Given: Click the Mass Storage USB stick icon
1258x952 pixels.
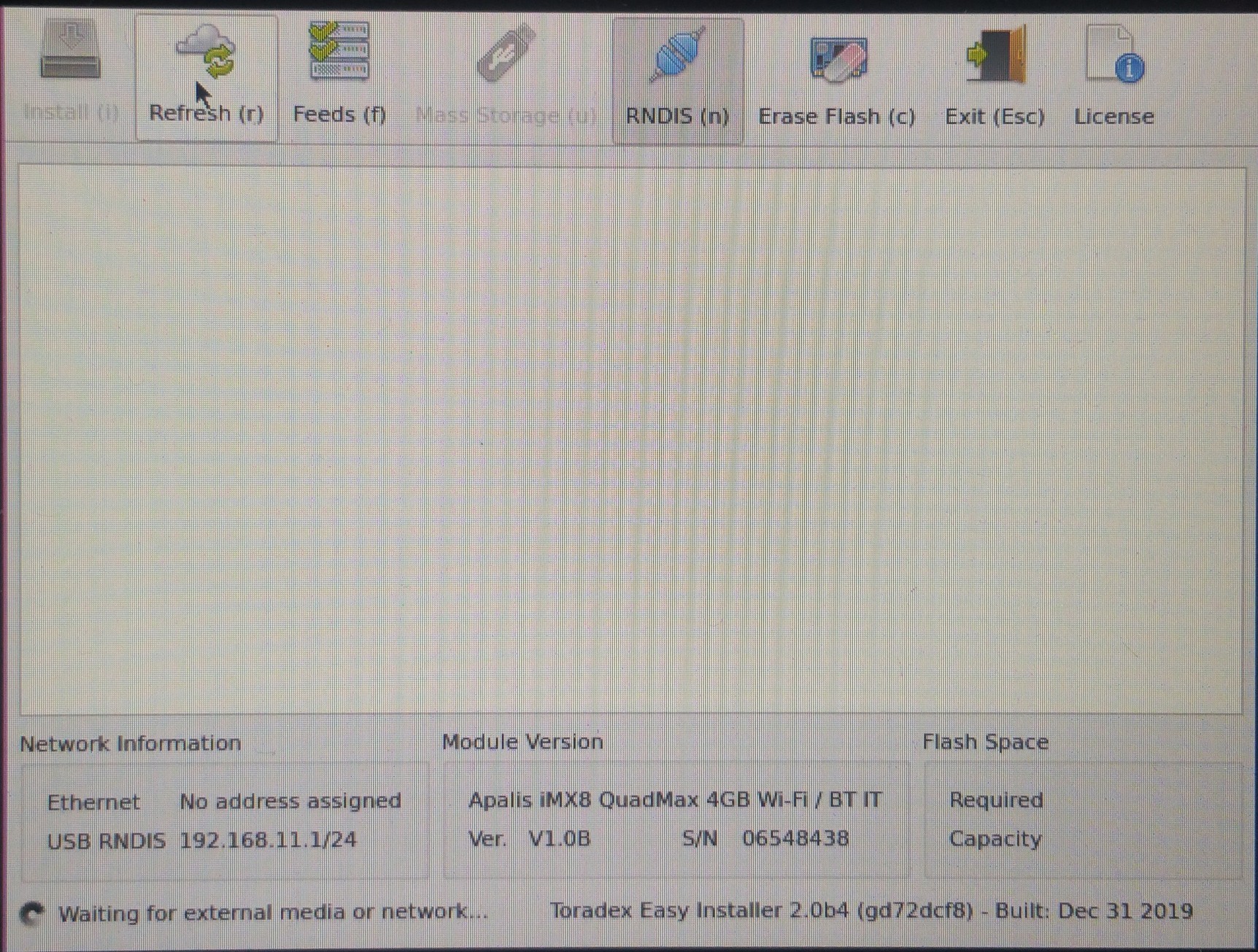Looking at the screenshot, I should 506,53.
